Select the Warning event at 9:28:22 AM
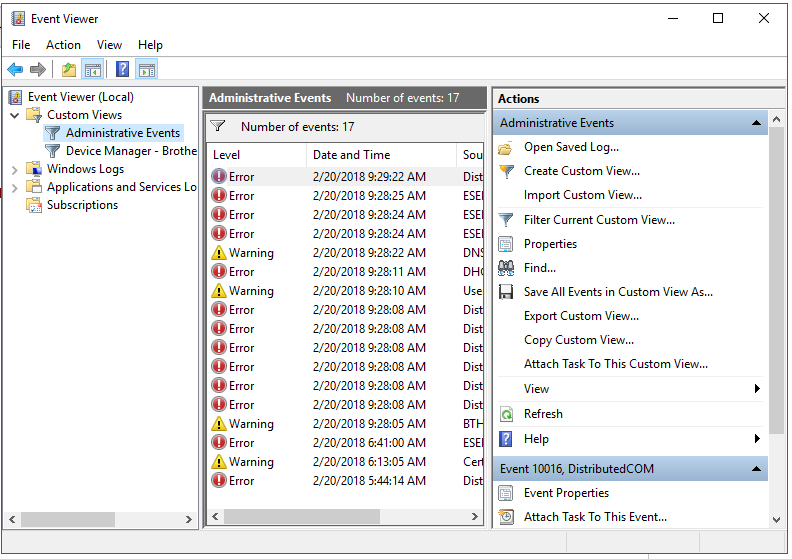 [x=345, y=252]
